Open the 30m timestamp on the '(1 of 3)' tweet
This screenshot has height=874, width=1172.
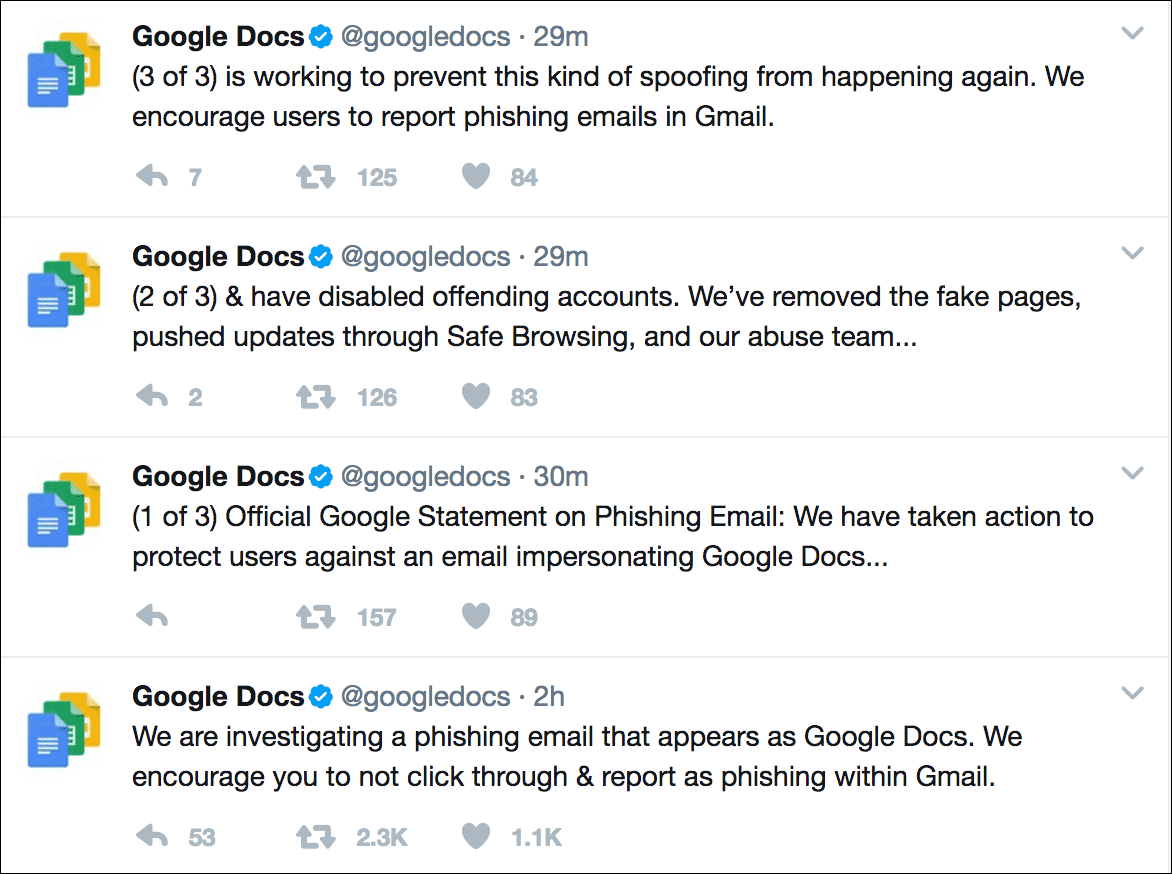(561, 477)
